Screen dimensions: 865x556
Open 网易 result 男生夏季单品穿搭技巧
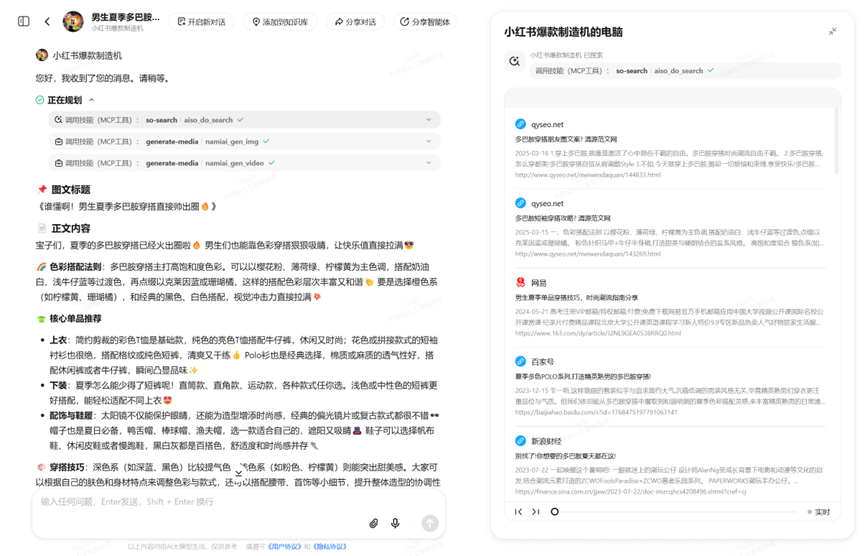pyautogui.click(x=576, y=297)
